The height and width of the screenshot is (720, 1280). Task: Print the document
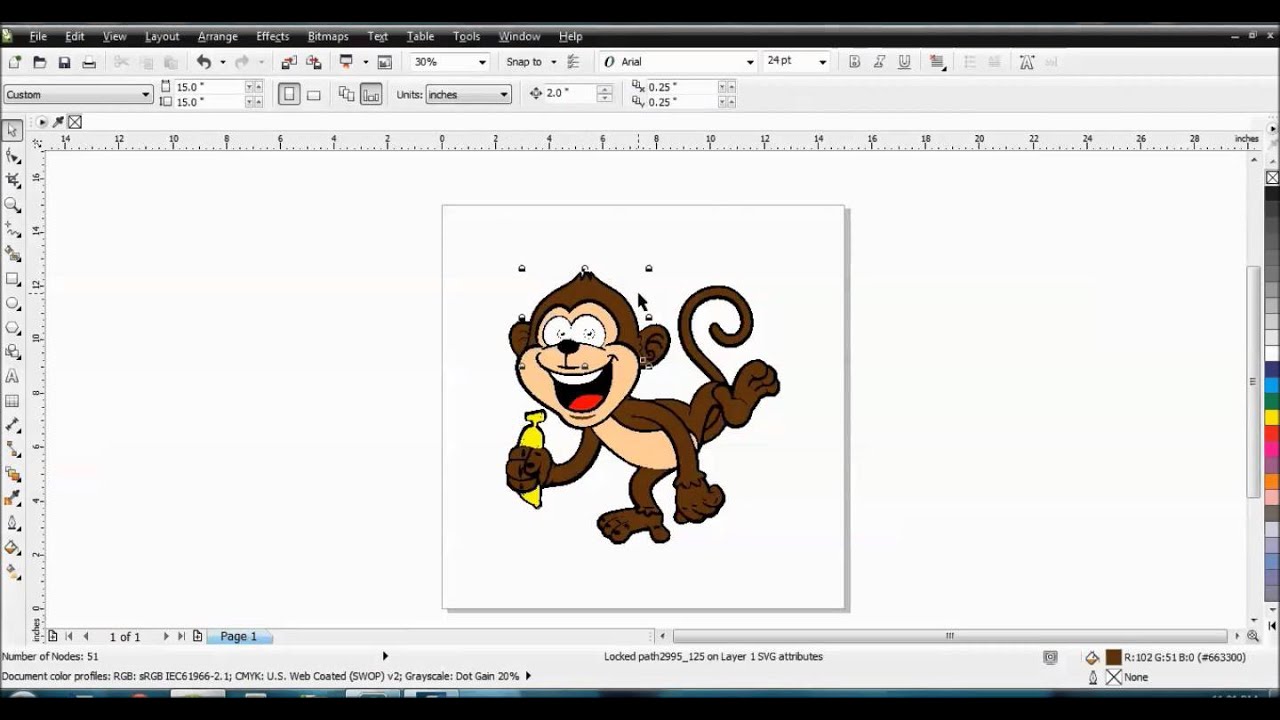pos(89,62)
